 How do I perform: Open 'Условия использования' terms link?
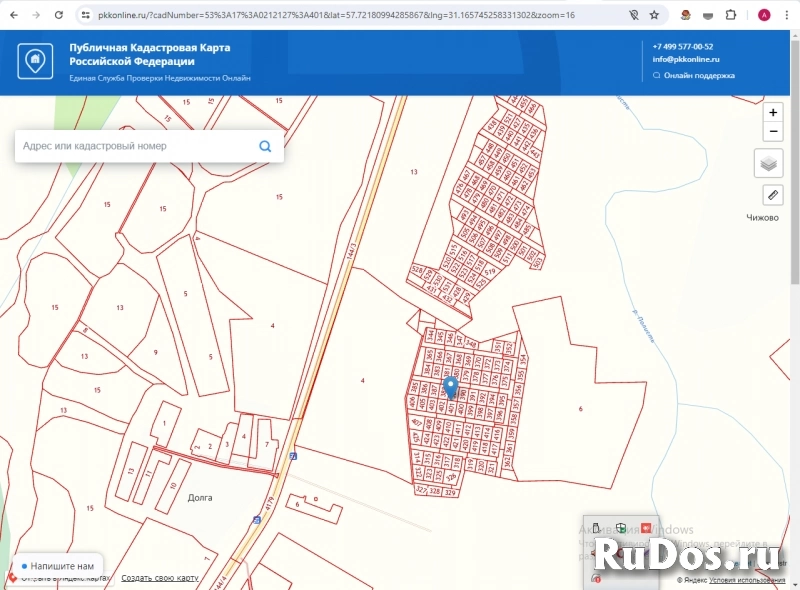(751, 580)
